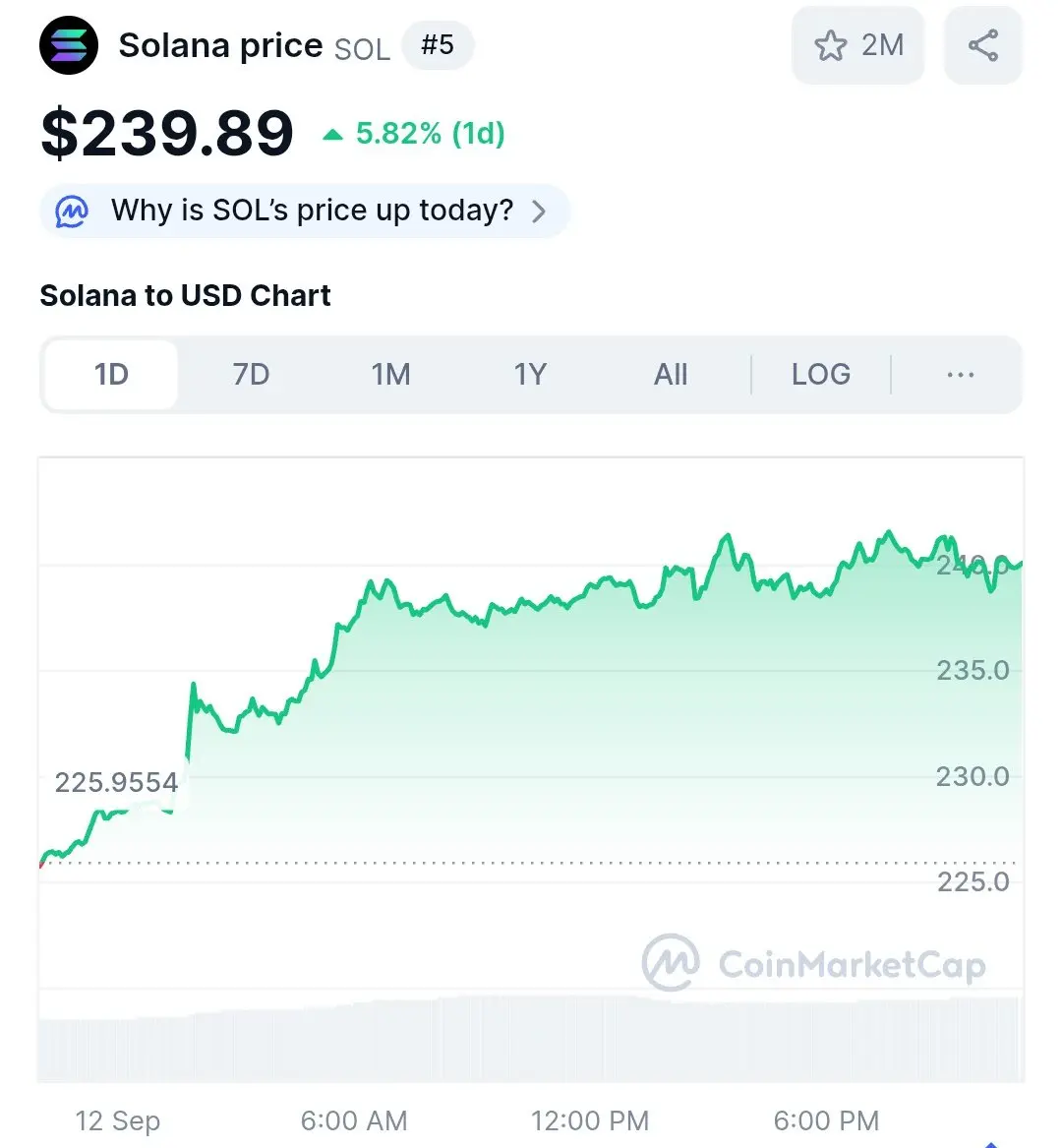Click the #5 rank badge
The image size is (1062, 1148).
438,45
